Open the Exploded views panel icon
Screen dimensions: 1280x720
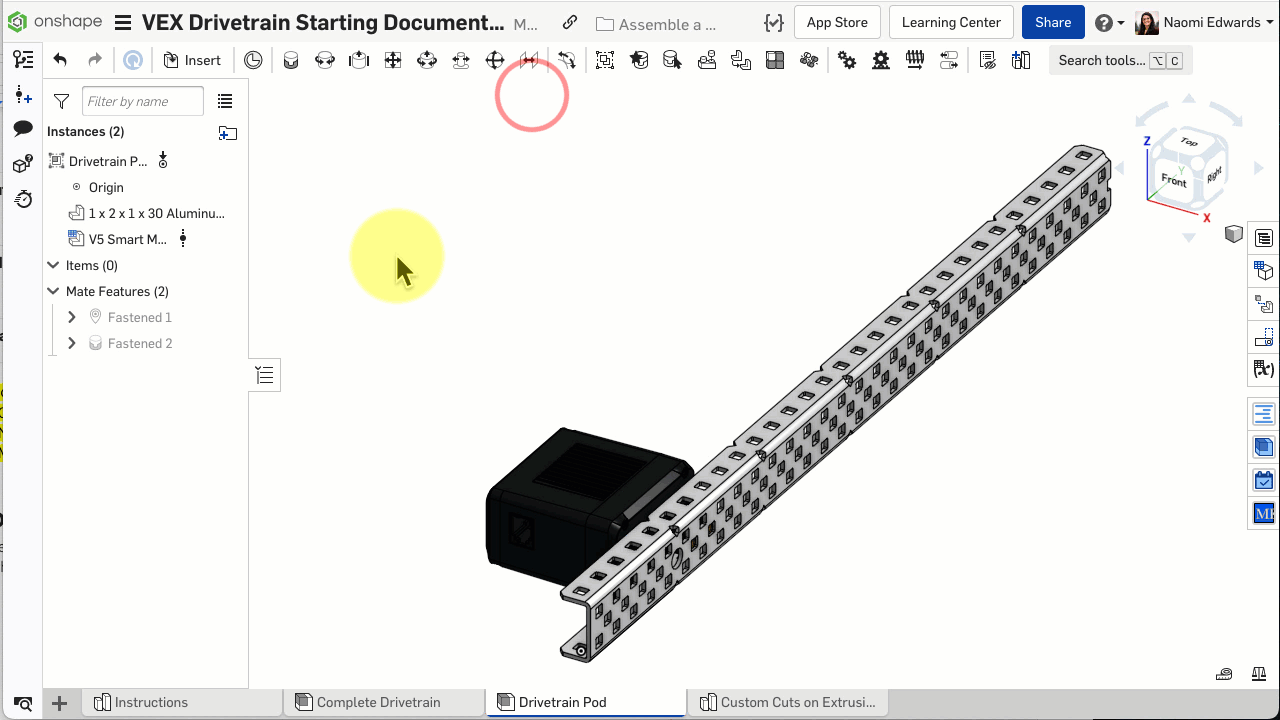tap(1264, 305)
